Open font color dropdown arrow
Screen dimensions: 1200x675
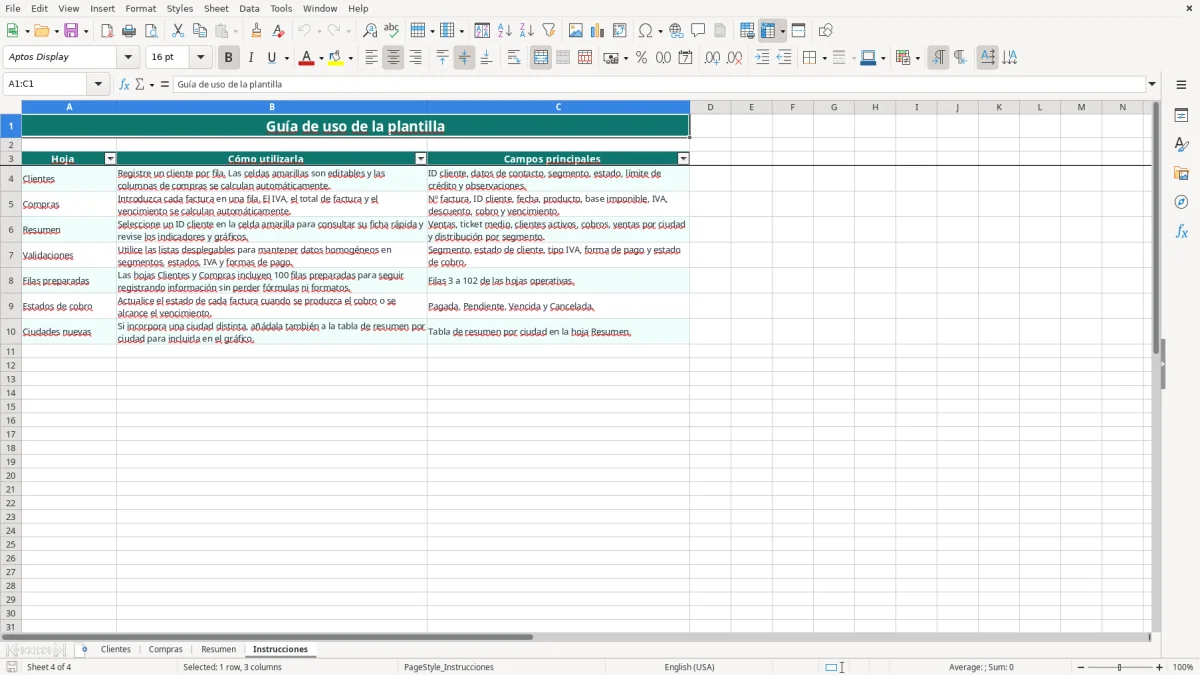pyautogui.click(x=321, y=58)
